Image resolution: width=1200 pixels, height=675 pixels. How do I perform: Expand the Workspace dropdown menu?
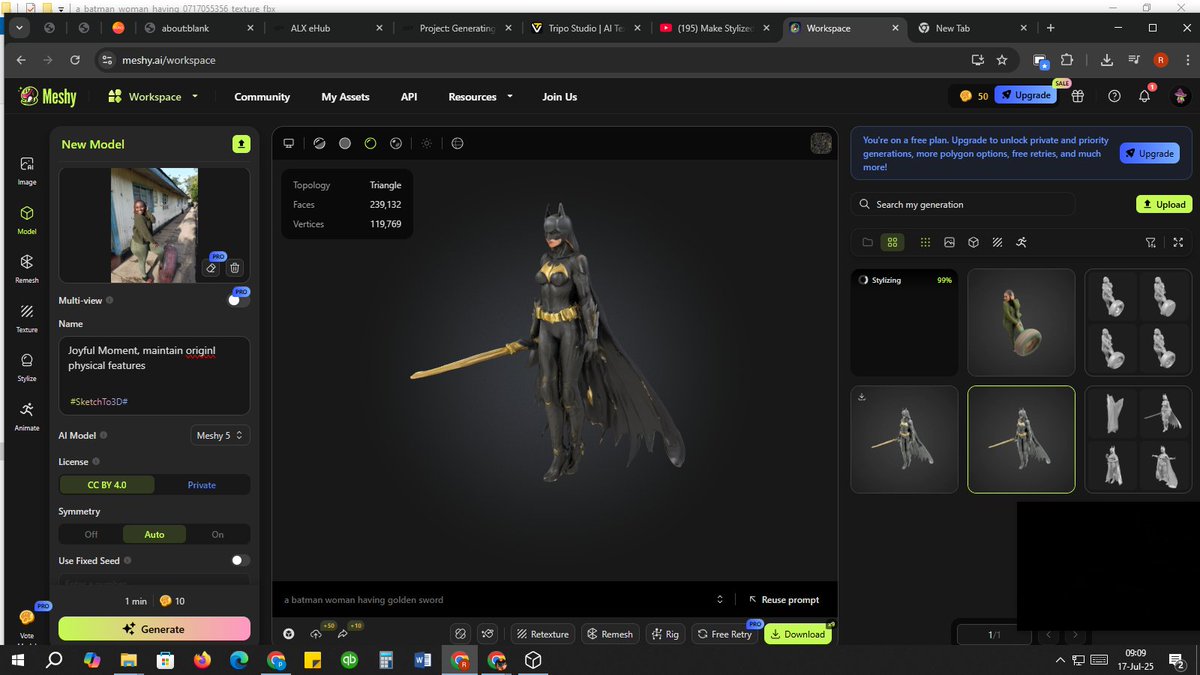pos(153,97)
